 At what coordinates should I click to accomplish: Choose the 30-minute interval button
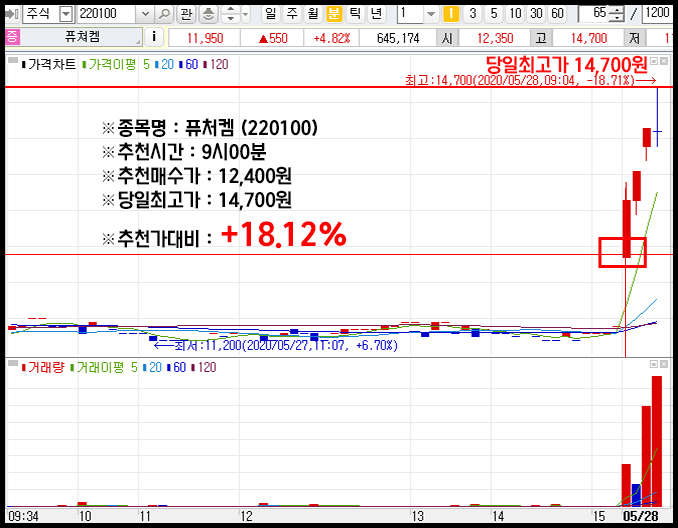(536, 14)
